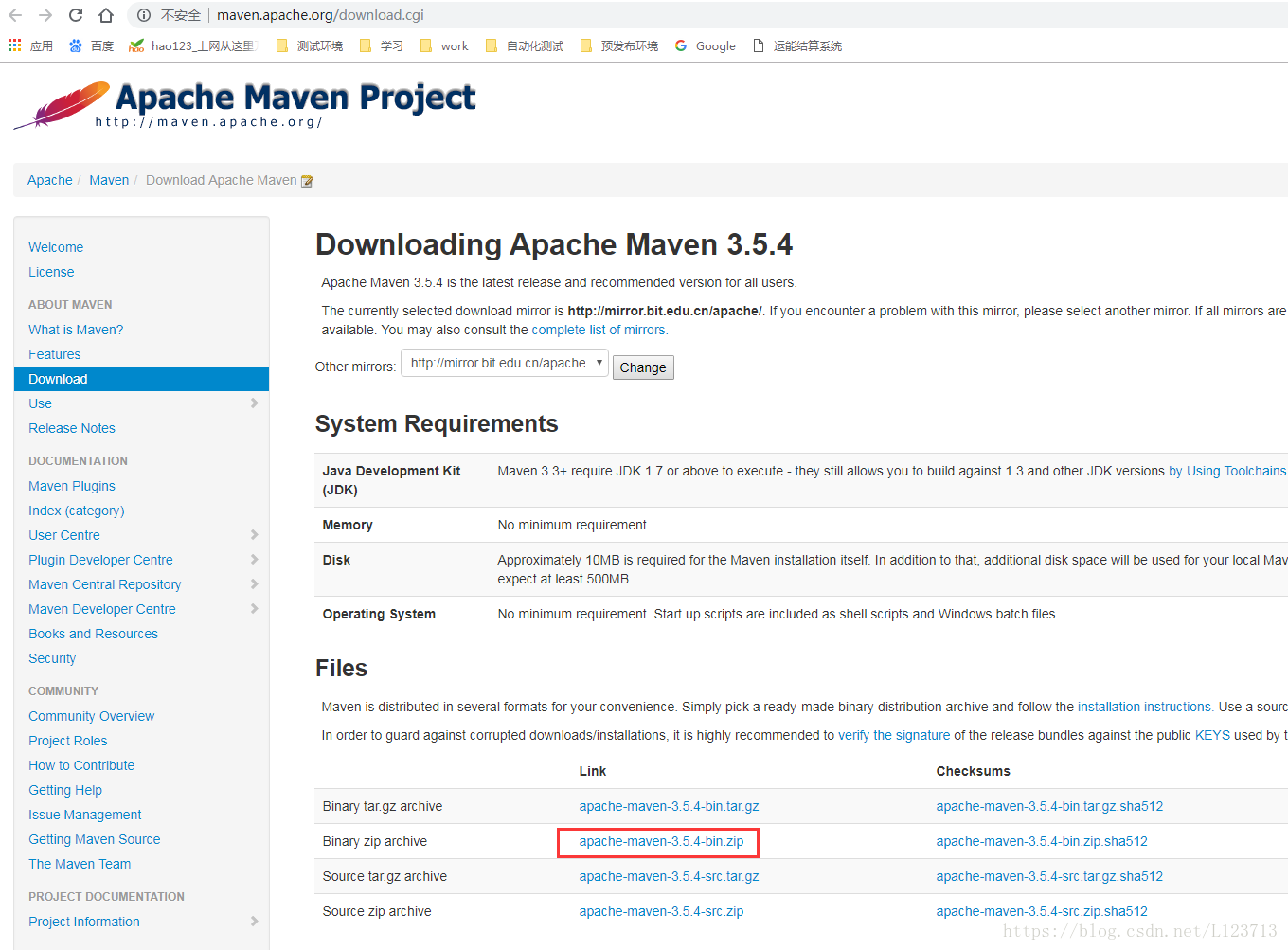Open the Security sidebar link
Screen dimensions: 1288x950
coord(52,658)
